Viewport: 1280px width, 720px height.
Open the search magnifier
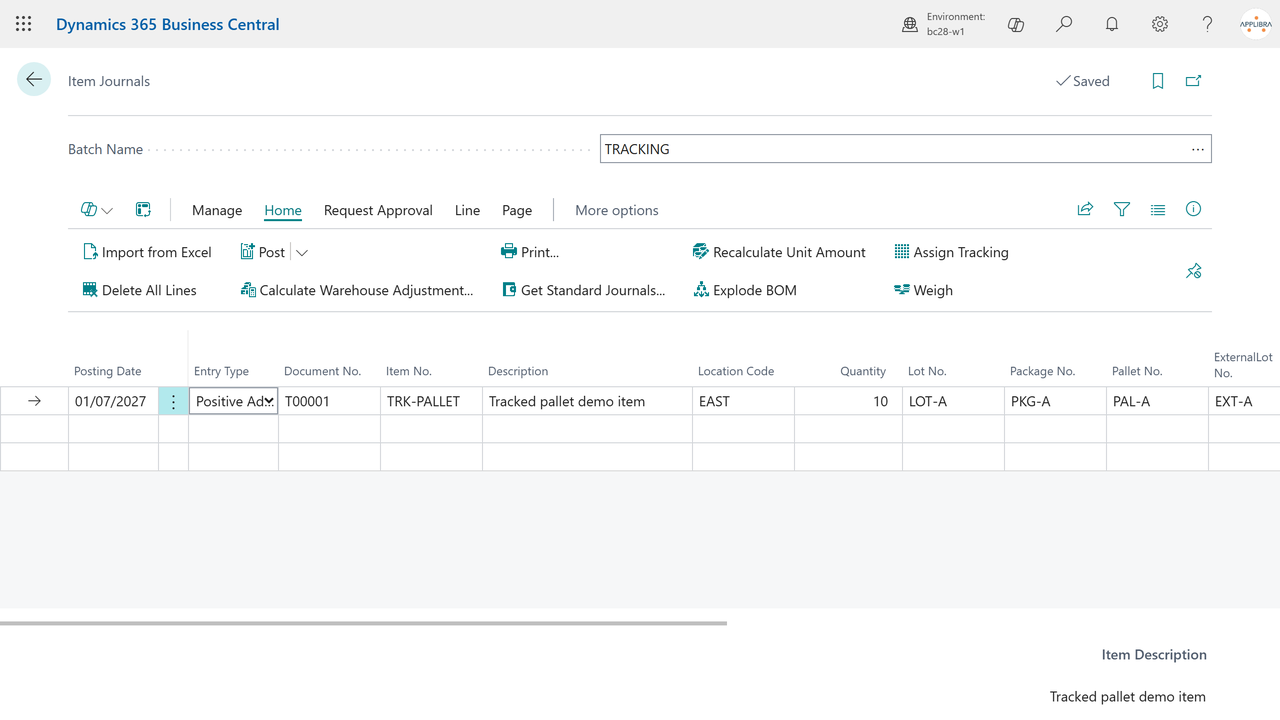(1064, 24)
